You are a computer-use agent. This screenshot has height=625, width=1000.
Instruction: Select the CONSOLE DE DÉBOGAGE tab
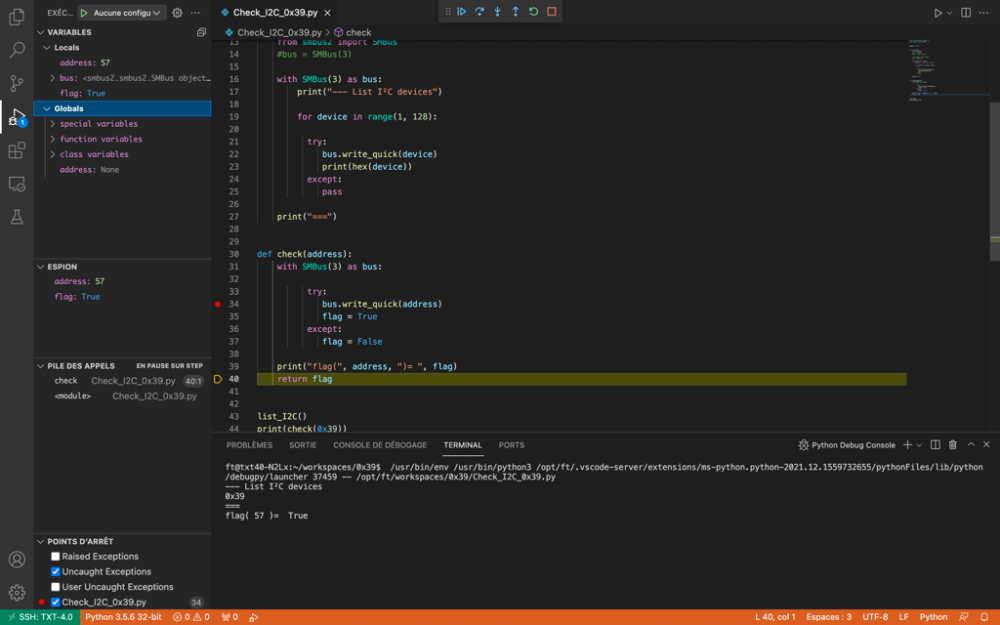point(379,444)
